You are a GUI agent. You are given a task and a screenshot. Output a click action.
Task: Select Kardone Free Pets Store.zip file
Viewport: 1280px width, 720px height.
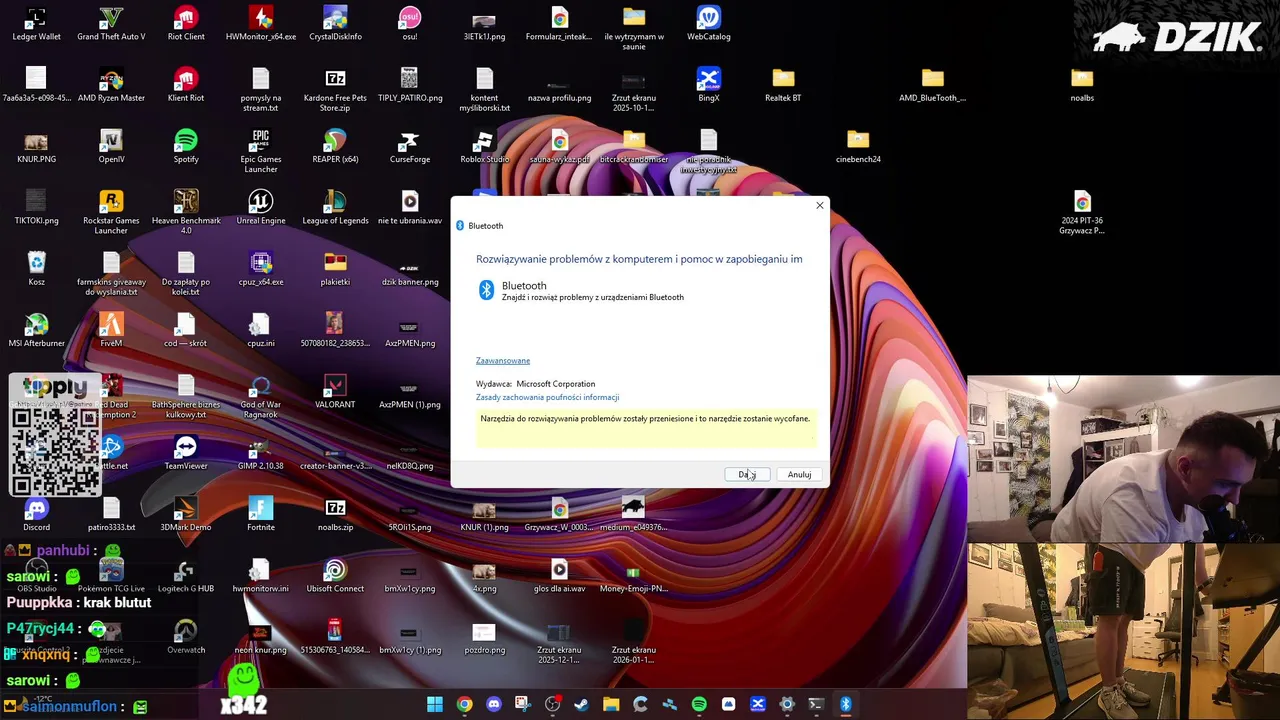coord(335,90)
